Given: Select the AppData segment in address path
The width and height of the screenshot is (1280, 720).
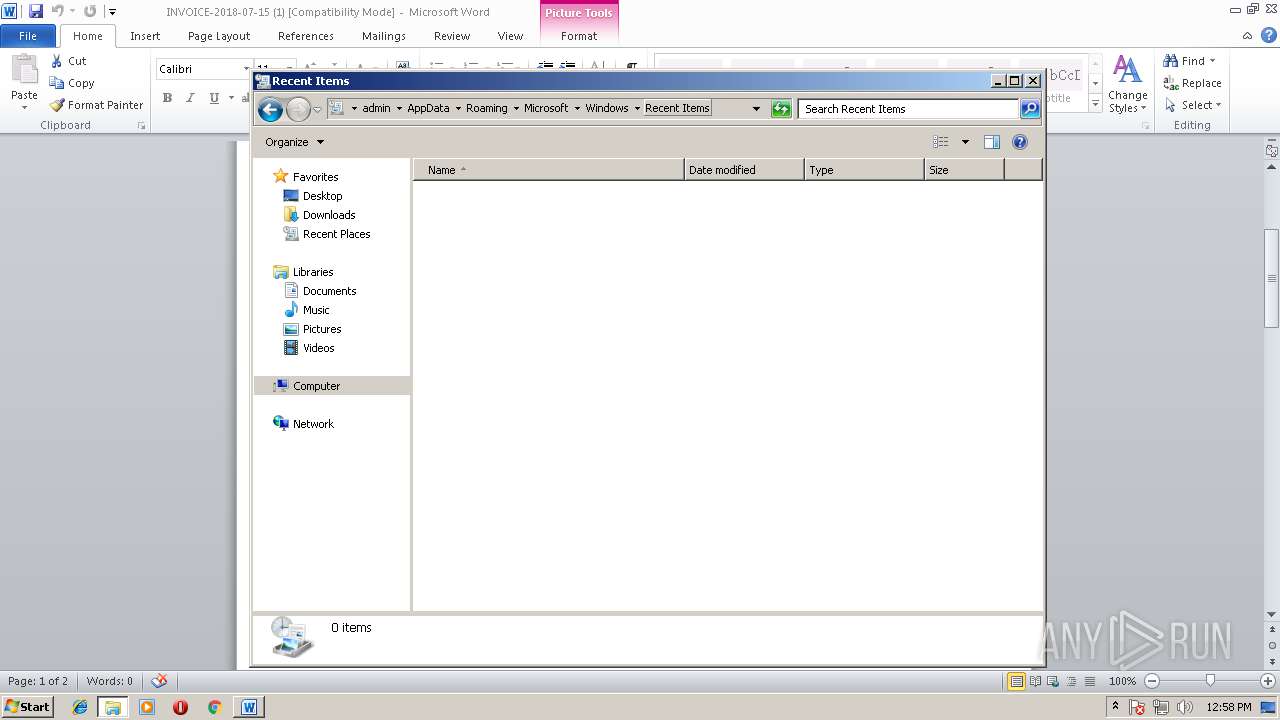Looking at the screenshot, I should (428, 108).
